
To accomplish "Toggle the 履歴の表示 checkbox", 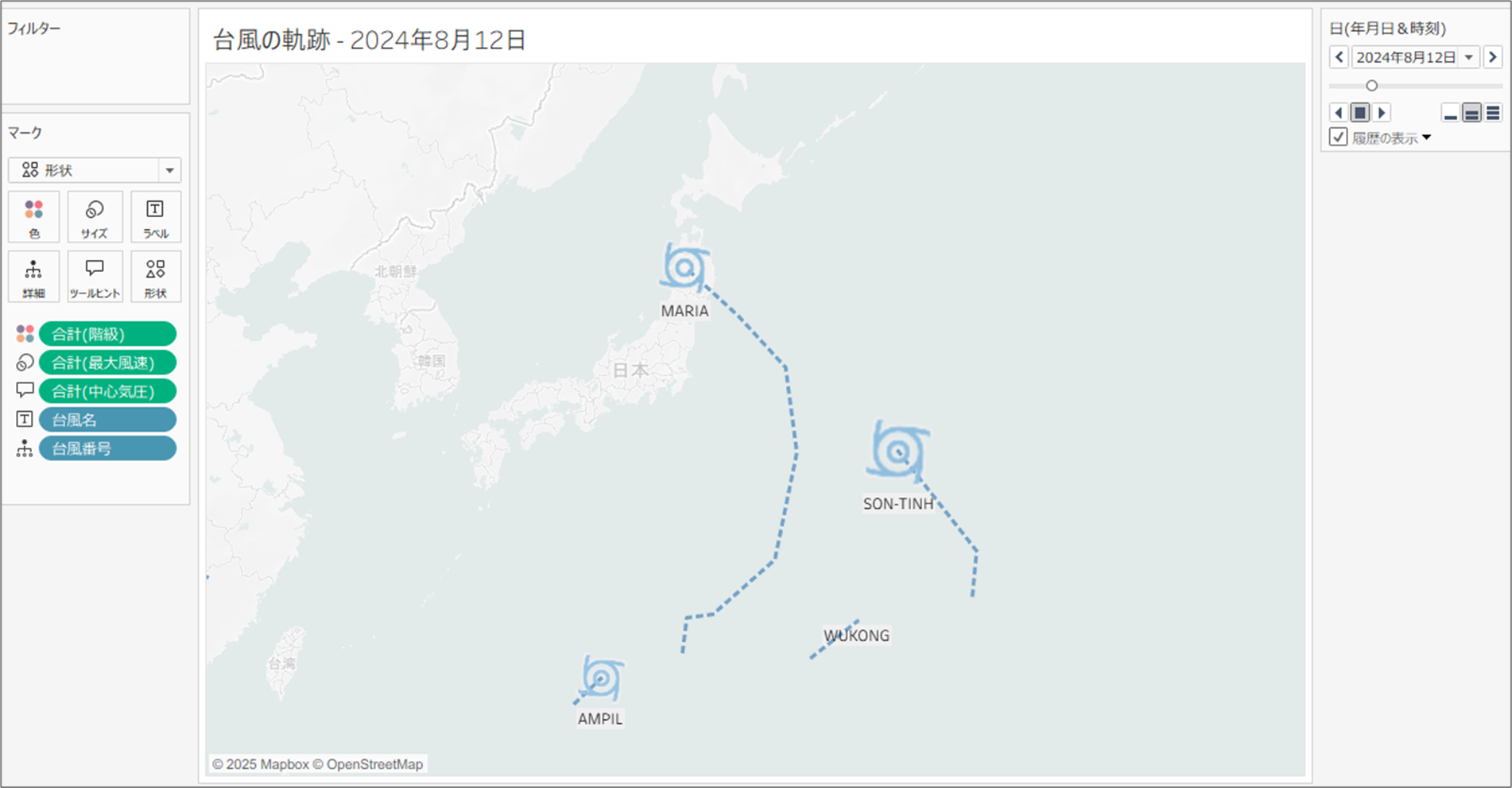I will tap(1339, 137).
